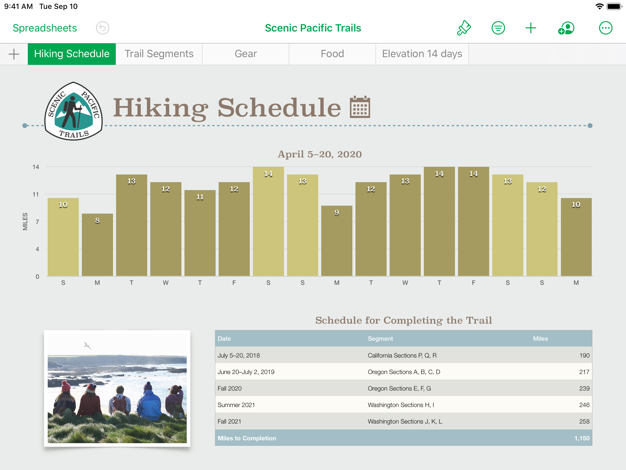
Task: Tap the Scenic Pacific Trails logo badge
Action: point(73,111)
